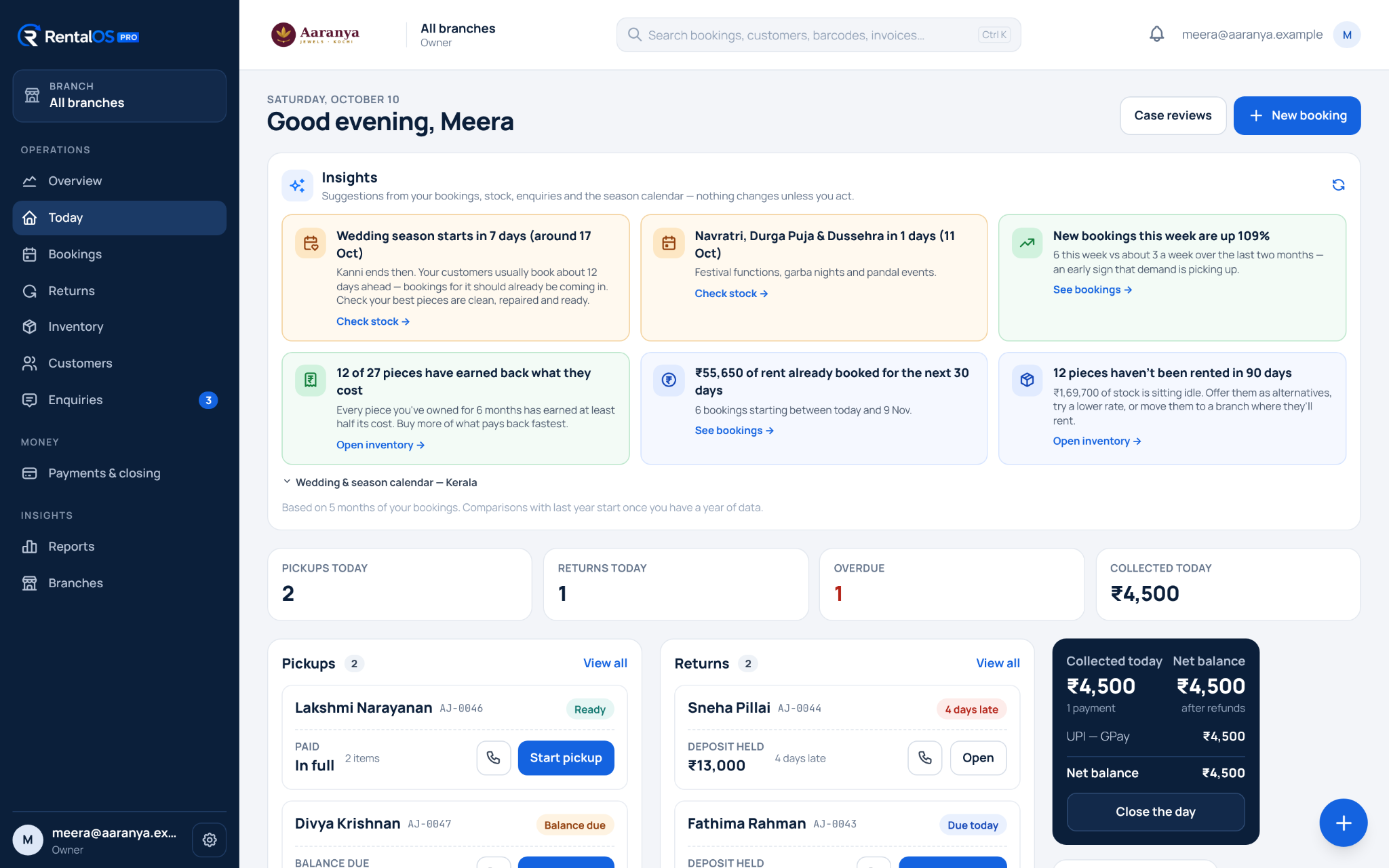Screen dimensions: 1389x868
Task: Click the UPI — GPay payment row
Action: pos(1156,736)
